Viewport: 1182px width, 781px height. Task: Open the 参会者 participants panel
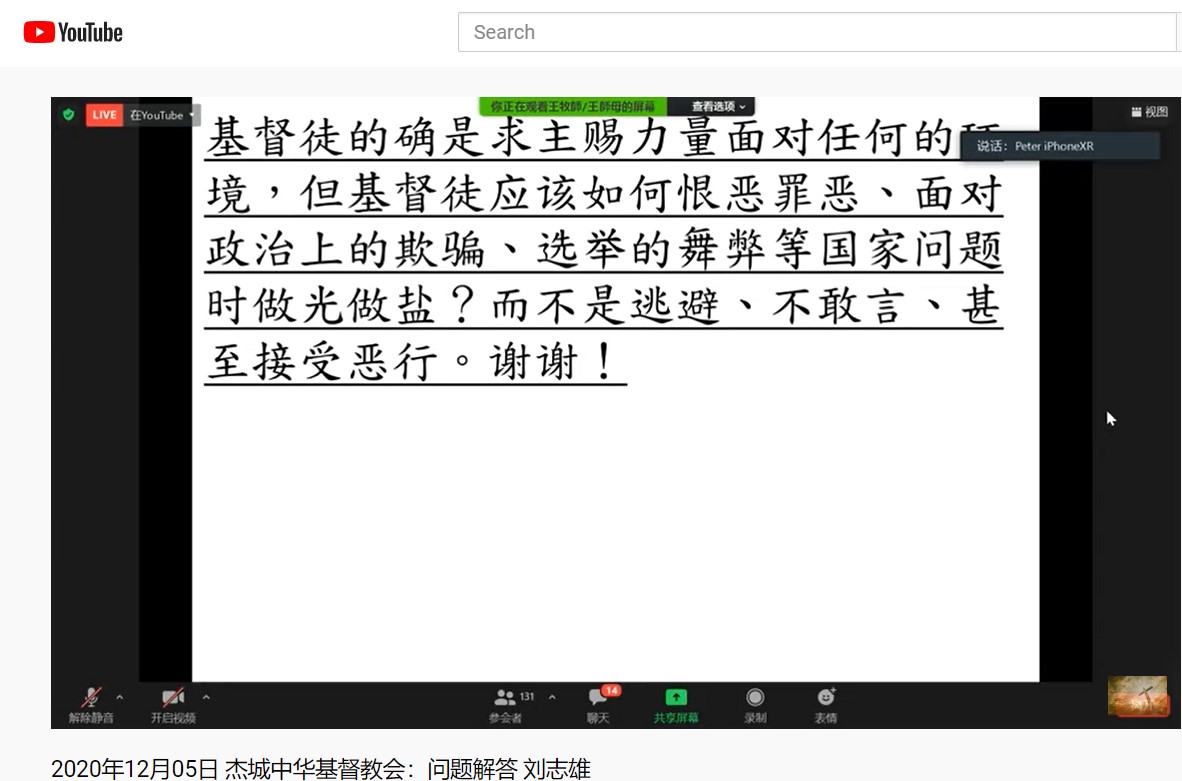click(x=506, y=698)
